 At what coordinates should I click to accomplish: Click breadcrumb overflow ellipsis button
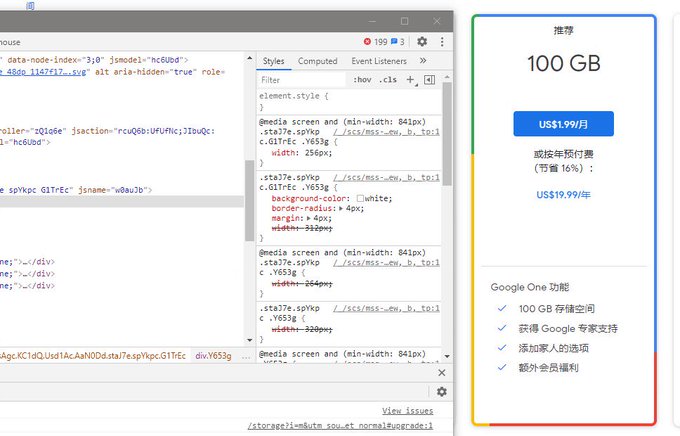246,357
